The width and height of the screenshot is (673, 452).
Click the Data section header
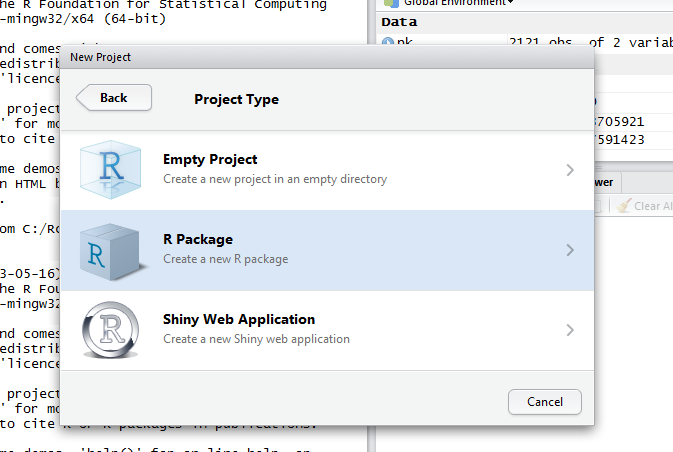click(x=399, y=22)
